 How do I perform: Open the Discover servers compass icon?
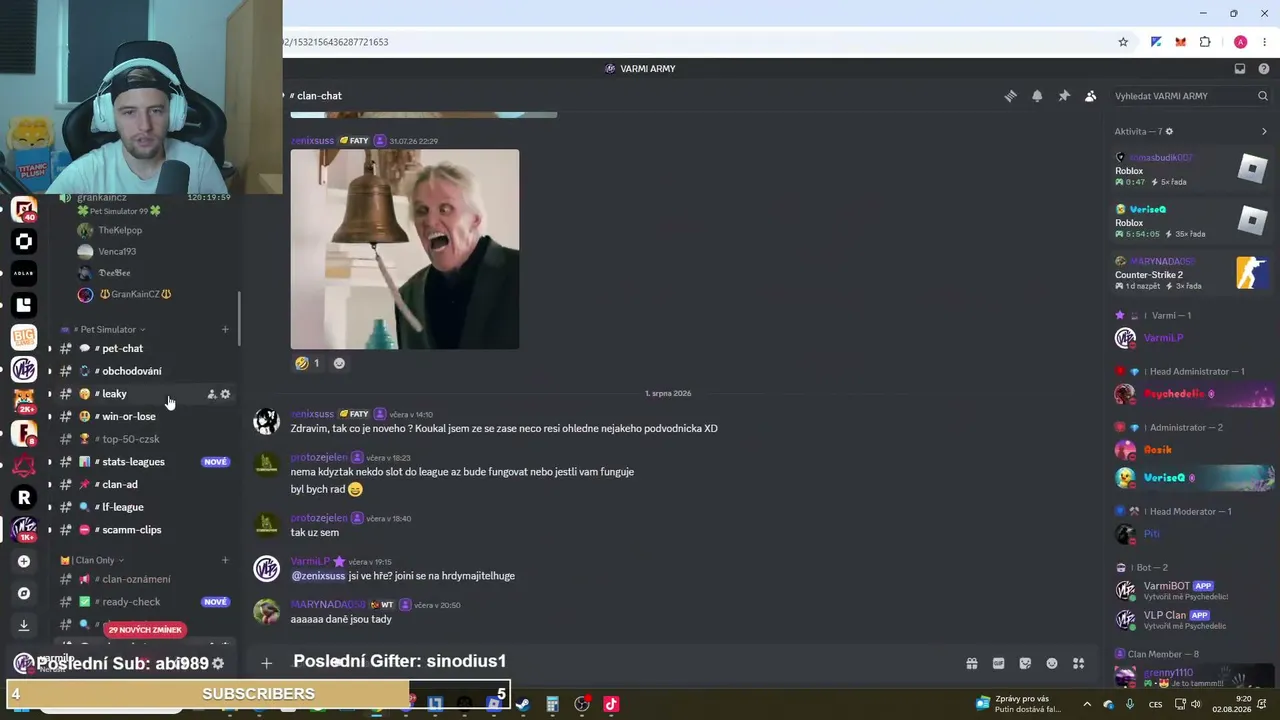tap(24, 593)
